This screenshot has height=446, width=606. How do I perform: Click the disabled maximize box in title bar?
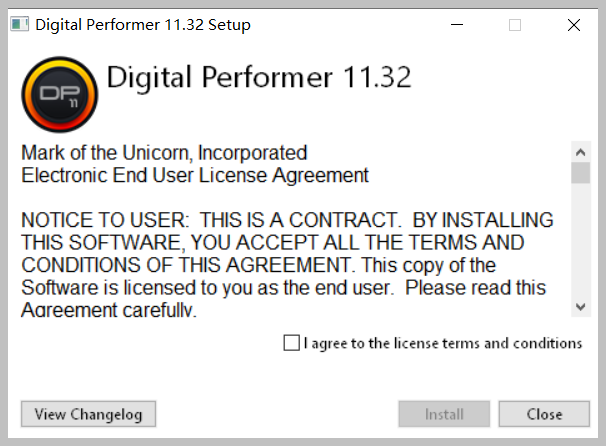tap(515, 25)
